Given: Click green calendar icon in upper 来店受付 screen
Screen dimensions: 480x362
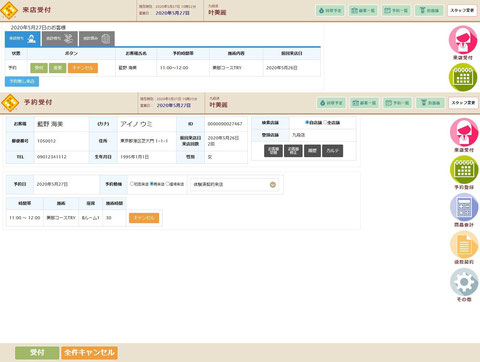Looking at the screenshot, I should click(x=463, y=77).
